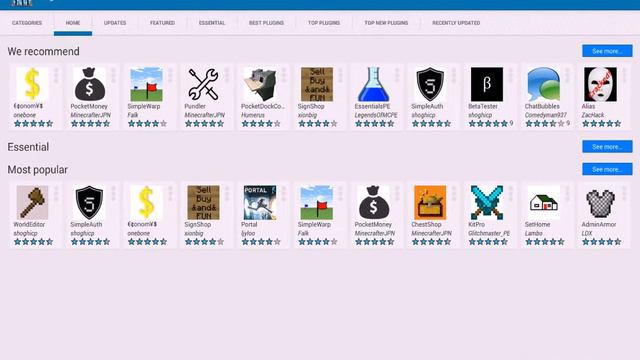Viewport: 640px width, 360px height.
Task: Open the Top New Plugins tab
Action: tap(386, 23)
